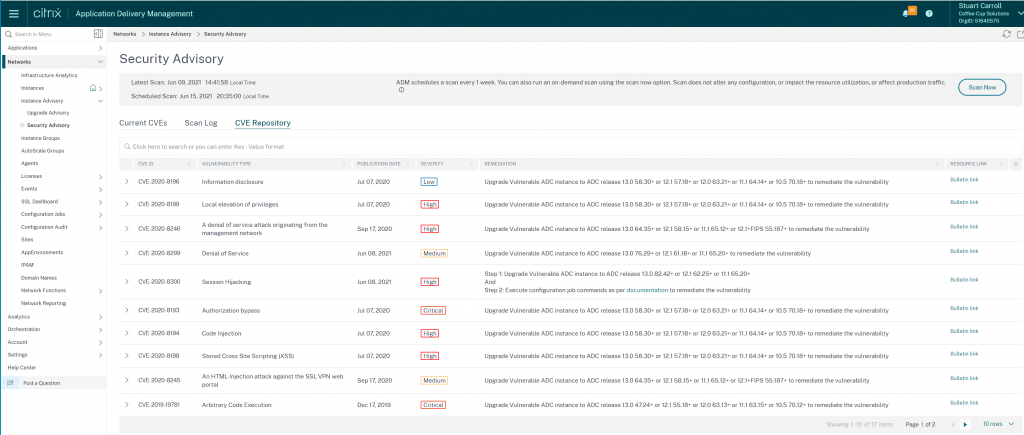The width and height of the screenshot is (1024, 435).
Task: Expand row CVE-2020-8246
Action: [x=127, y=229]
